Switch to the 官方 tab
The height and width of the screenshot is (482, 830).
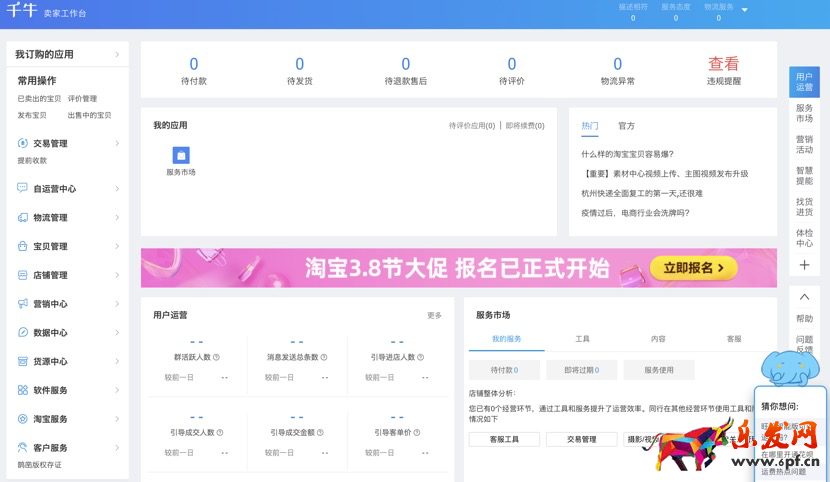tap(626, 126)
